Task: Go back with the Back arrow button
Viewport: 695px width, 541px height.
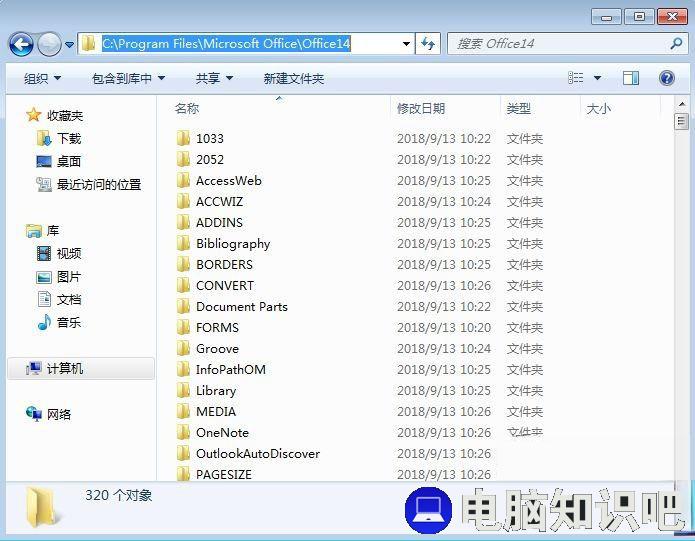Action: point(21,44)
